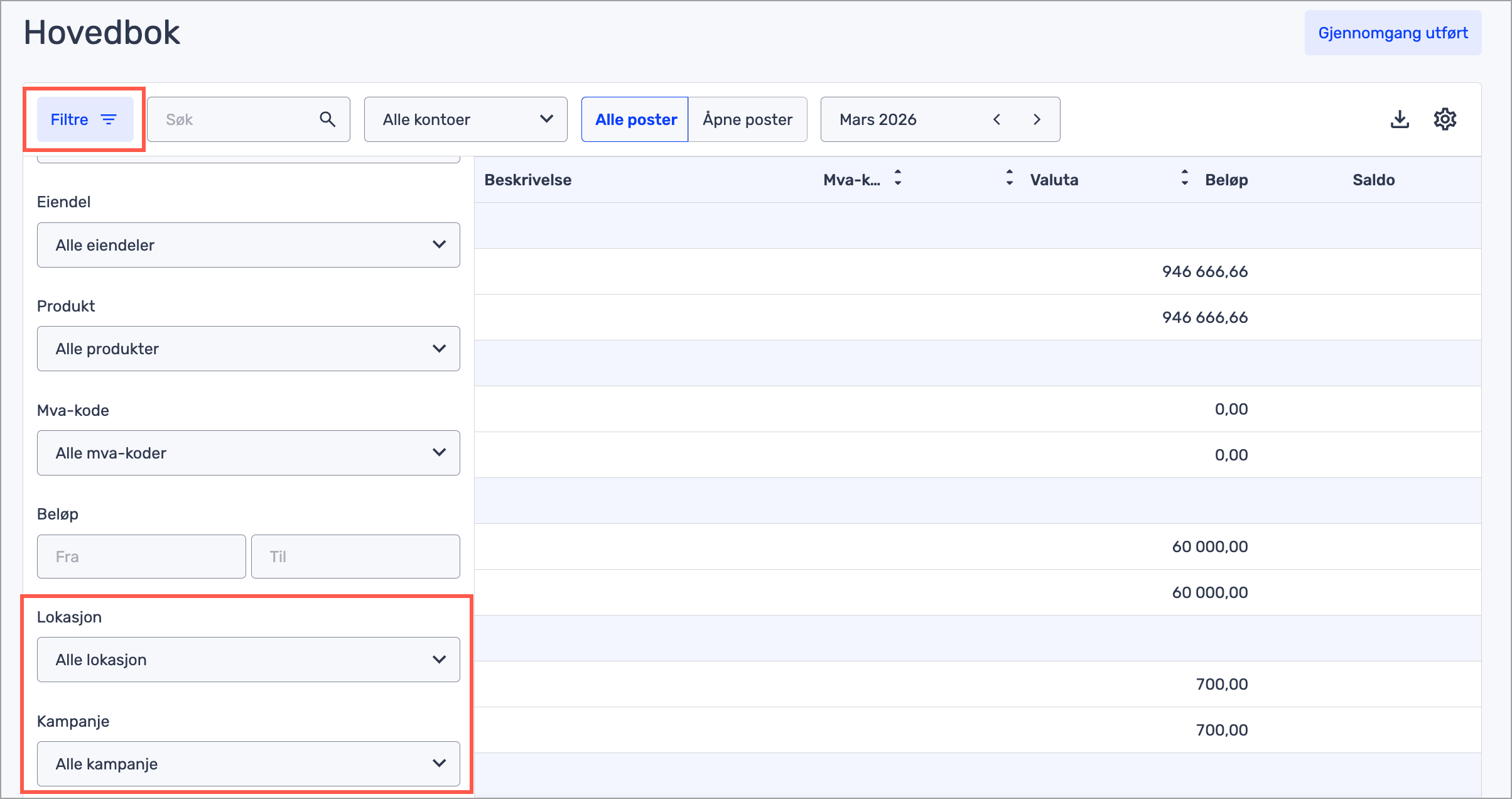Expand the Alle mva-koder dropdown
Image resolution: width=1512 pixels, height=799 pixels.
(x=248, y=453)
